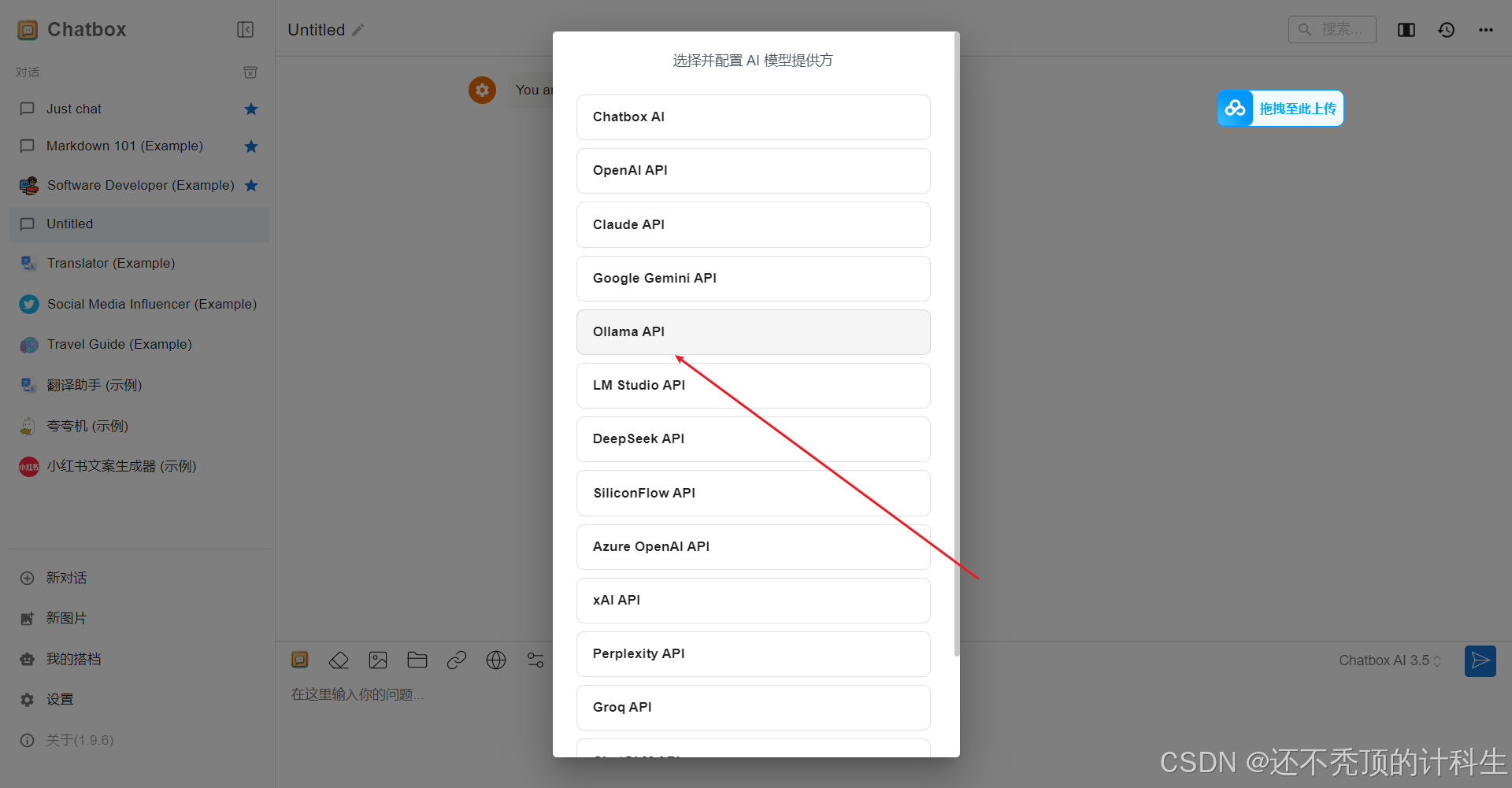Select xAI API provider
This screenshot has height=788, width=1512.
[754, 601]
